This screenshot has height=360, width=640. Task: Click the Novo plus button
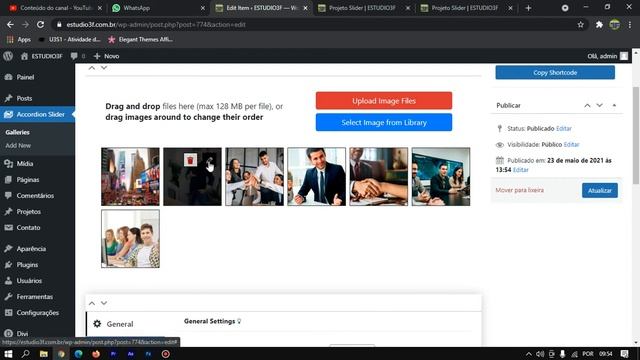click(x=106, y=56)
